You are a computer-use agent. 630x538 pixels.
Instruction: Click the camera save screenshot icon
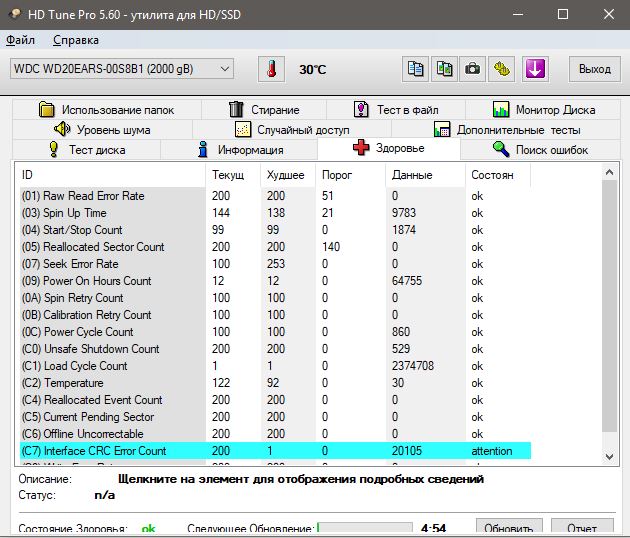(472, 69)
